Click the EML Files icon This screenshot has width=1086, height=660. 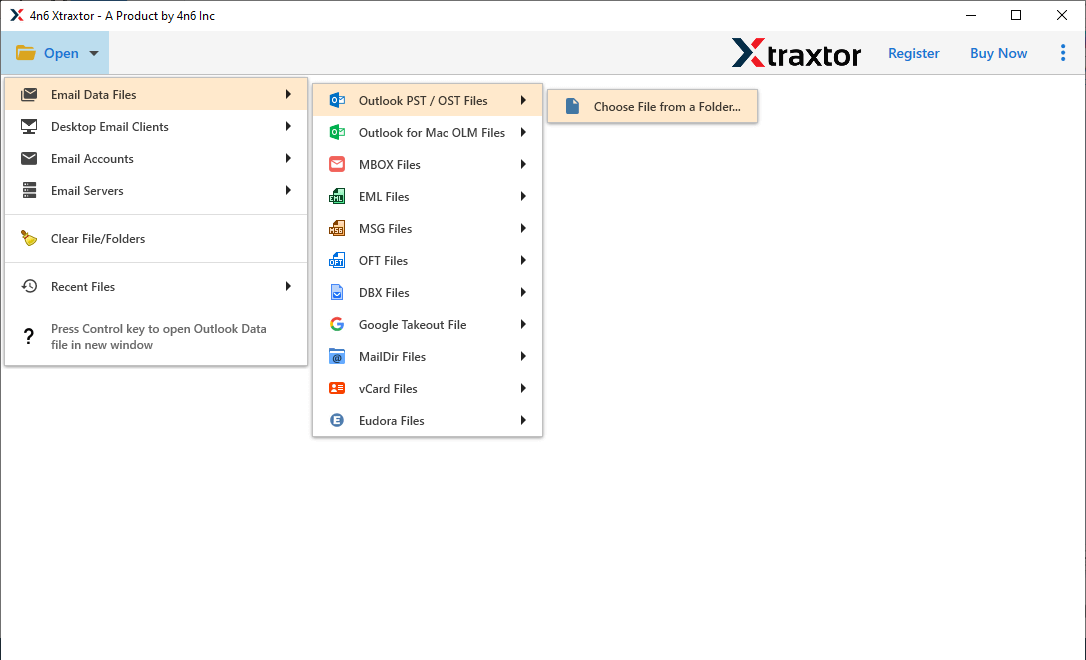click(x=337, y=196)
